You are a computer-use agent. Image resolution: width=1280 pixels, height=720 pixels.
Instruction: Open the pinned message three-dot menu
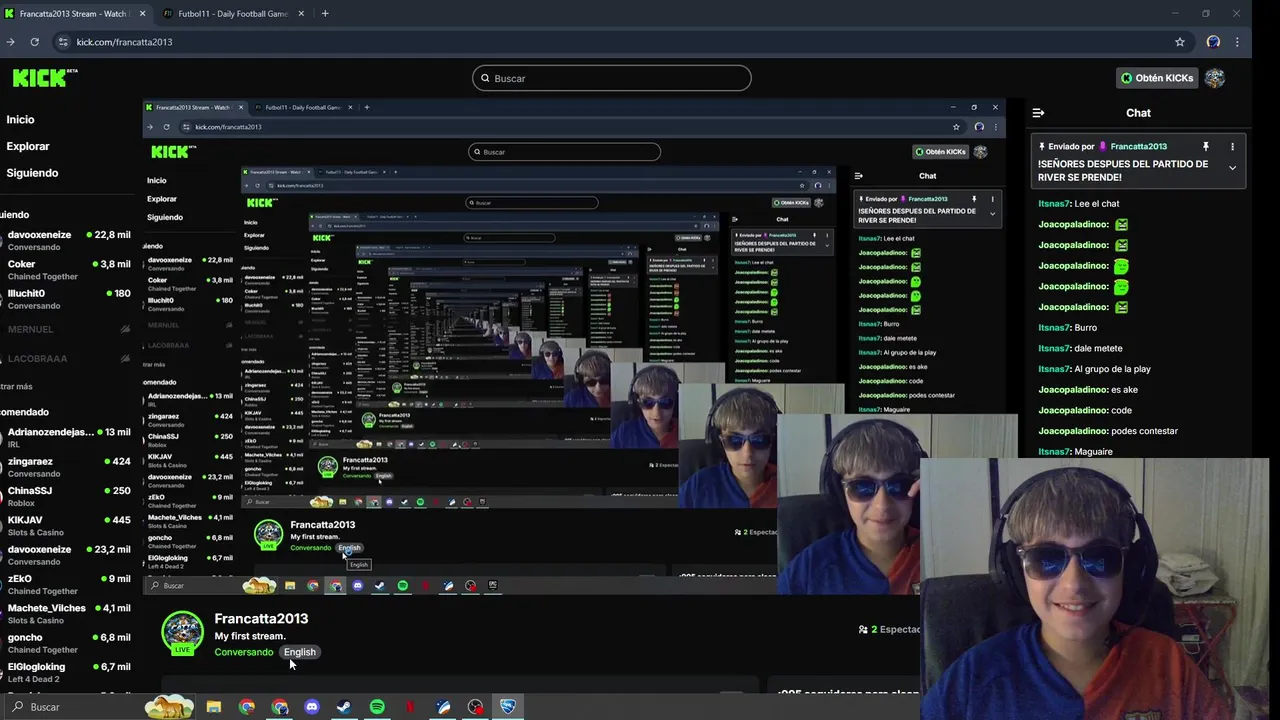point(1232,146)
